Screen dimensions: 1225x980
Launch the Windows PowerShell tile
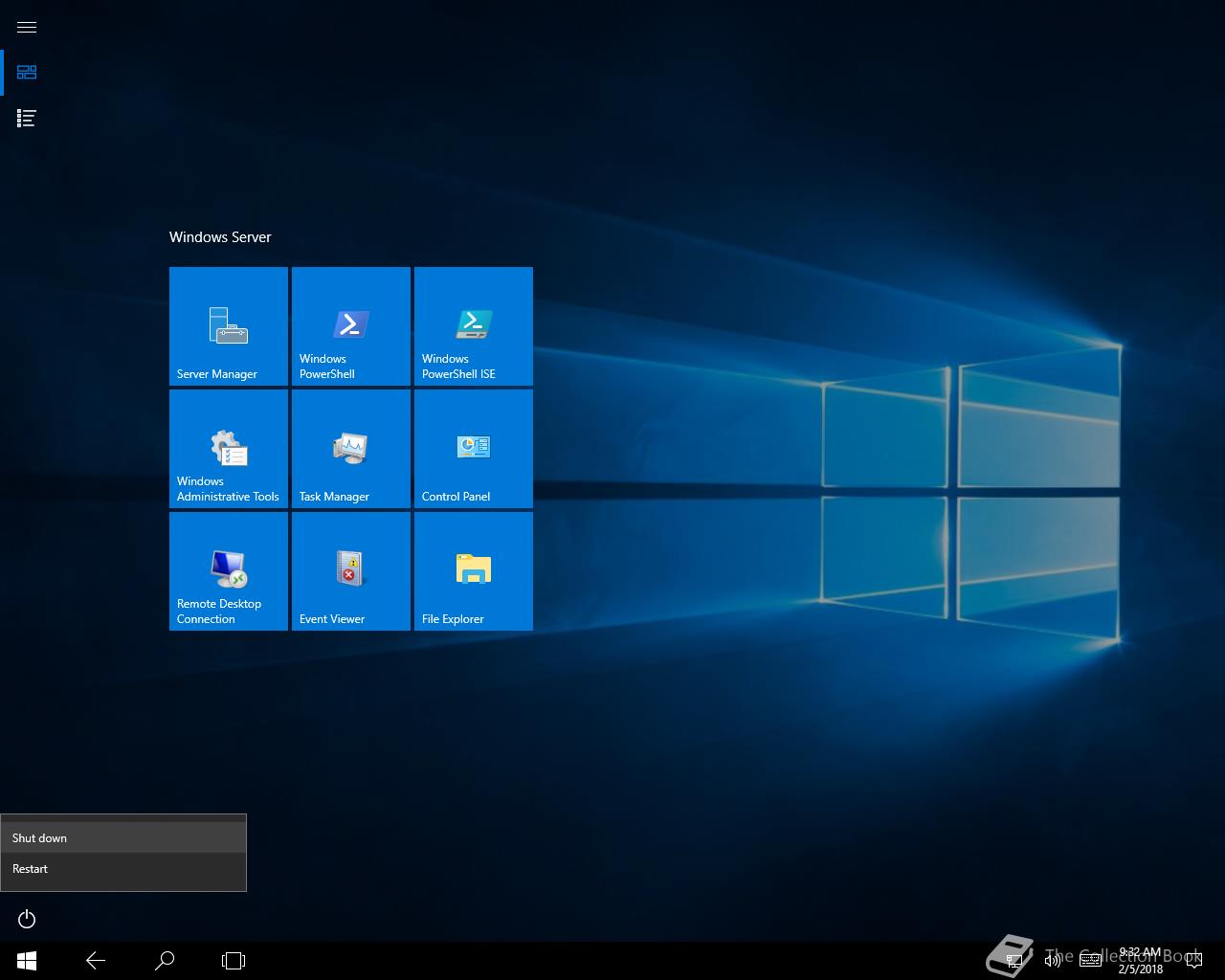[x=351, y=326]
